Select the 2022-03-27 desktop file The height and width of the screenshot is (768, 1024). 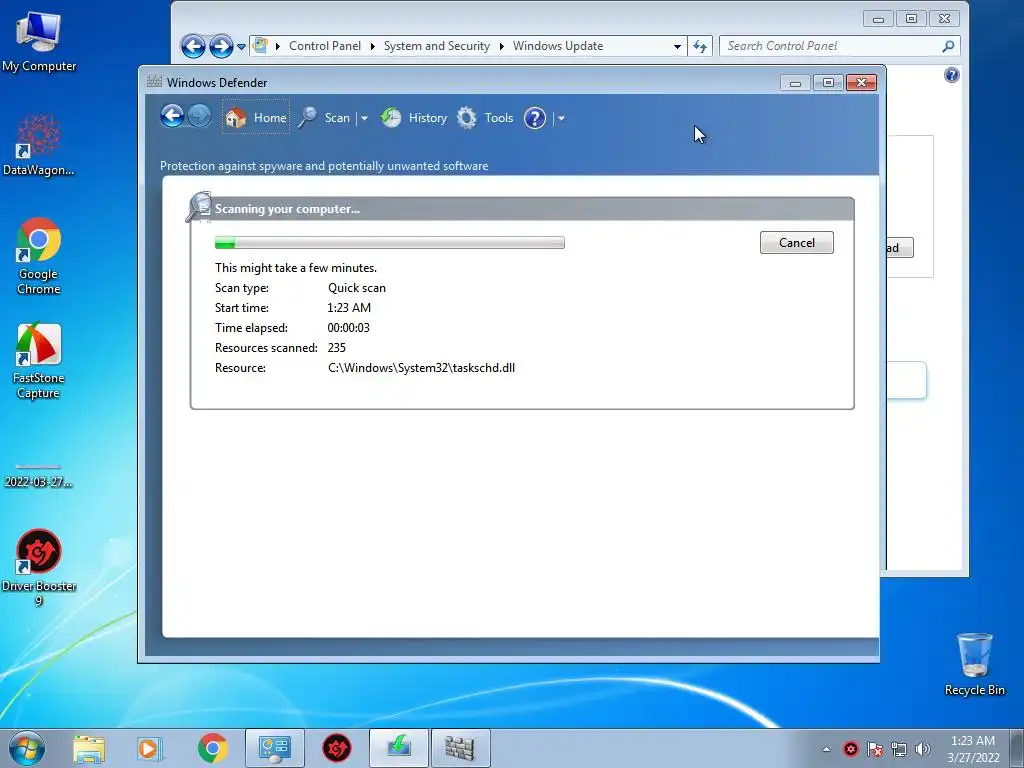(38, 475)
